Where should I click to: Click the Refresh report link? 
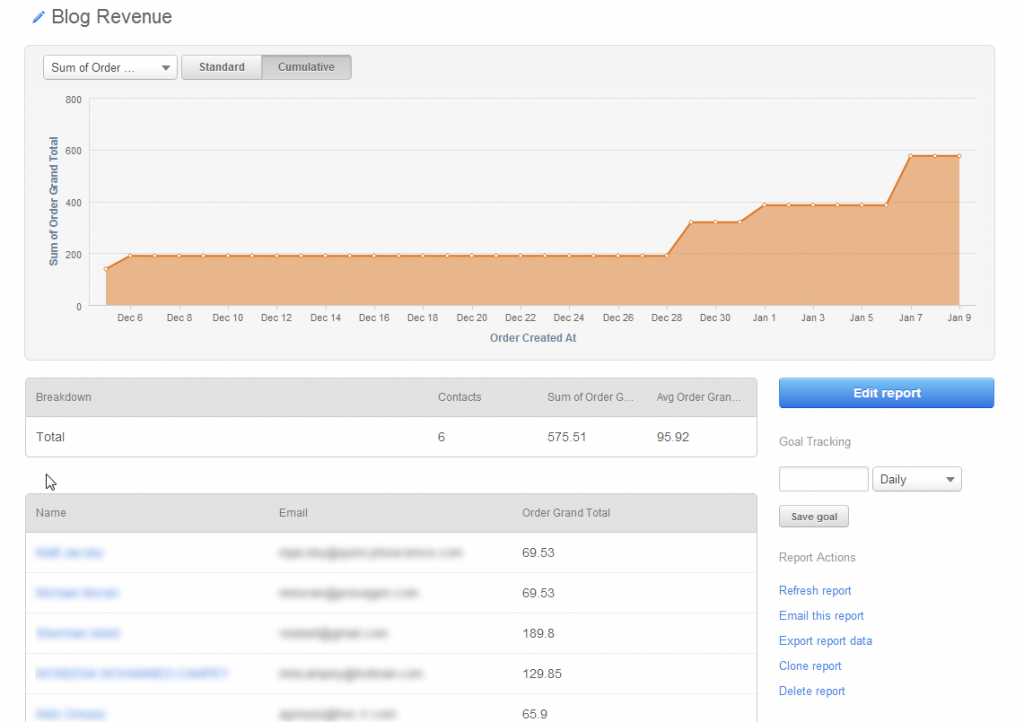815,591
